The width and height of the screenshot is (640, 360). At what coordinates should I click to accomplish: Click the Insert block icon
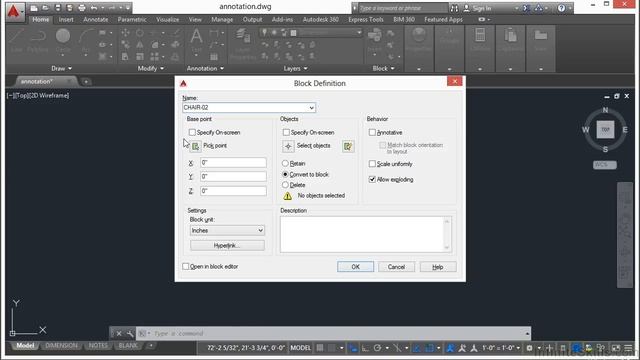[374, 40]
